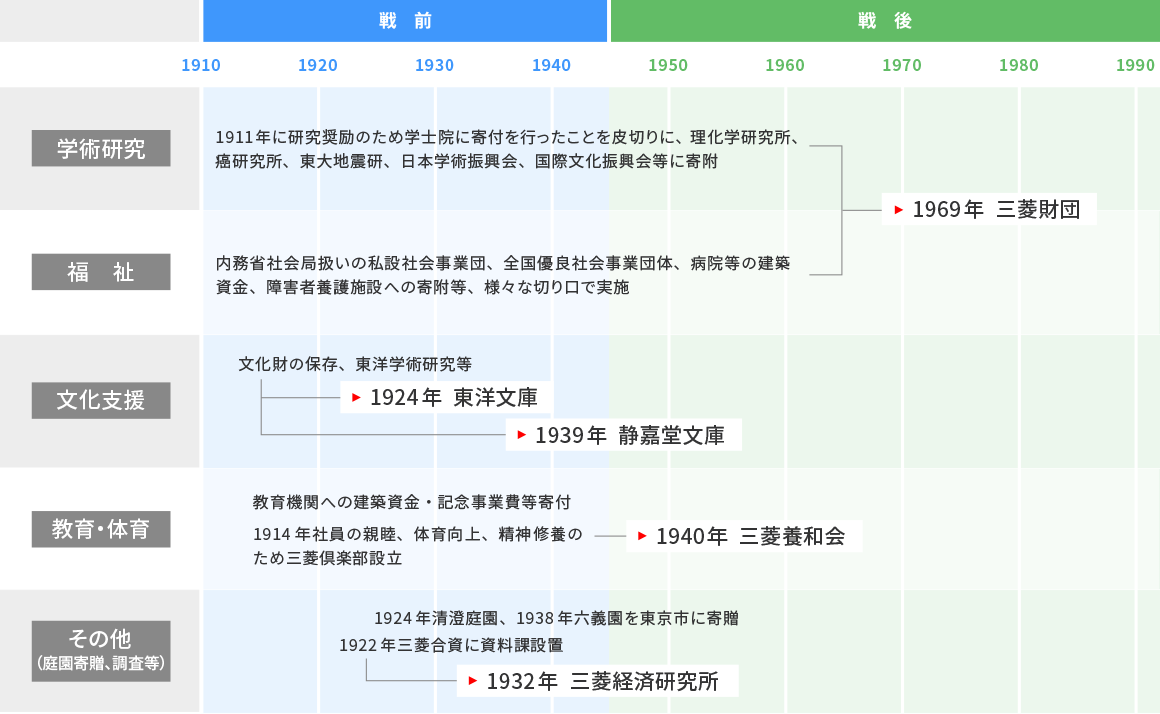The width and height of the screenshot is (1160, 714).
Task: Click the text starting 内務省社会局扱い
Action: coord(503,275)
